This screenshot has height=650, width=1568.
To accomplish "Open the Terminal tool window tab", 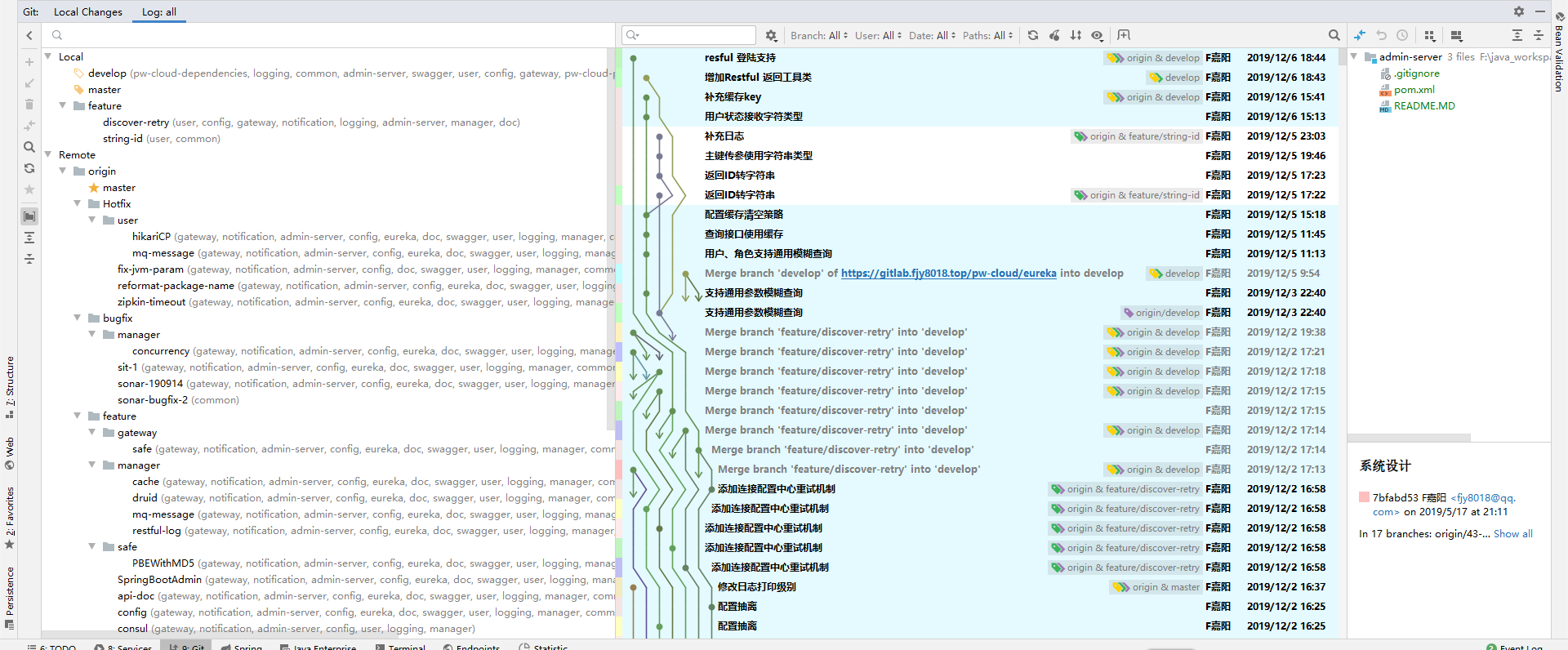I will point(401,647).
